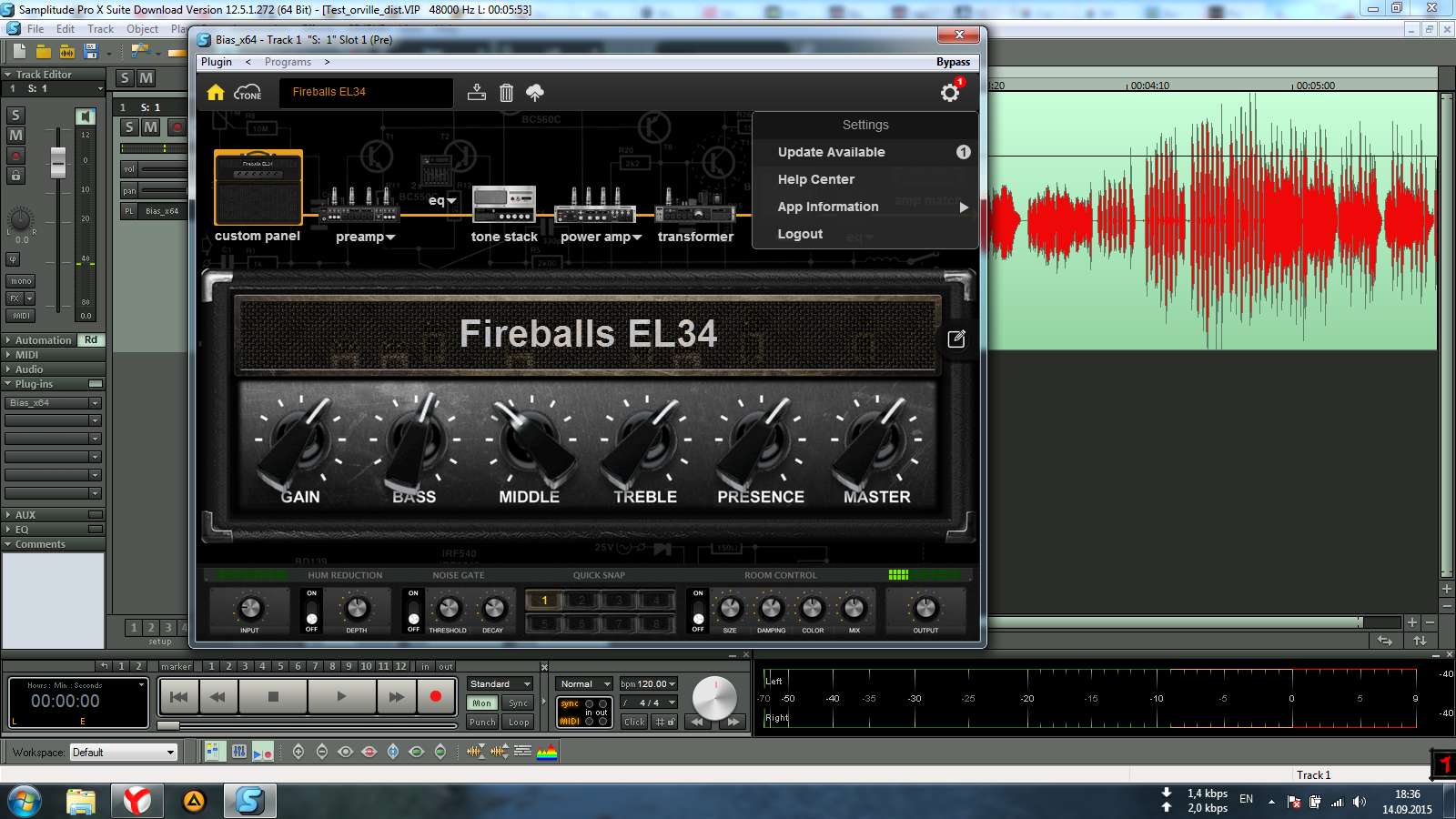Image resolution: width=1456 pixels, height=819 pixels.
Task: Open the Workspace Default dropdown
Action: coord(123,753)
